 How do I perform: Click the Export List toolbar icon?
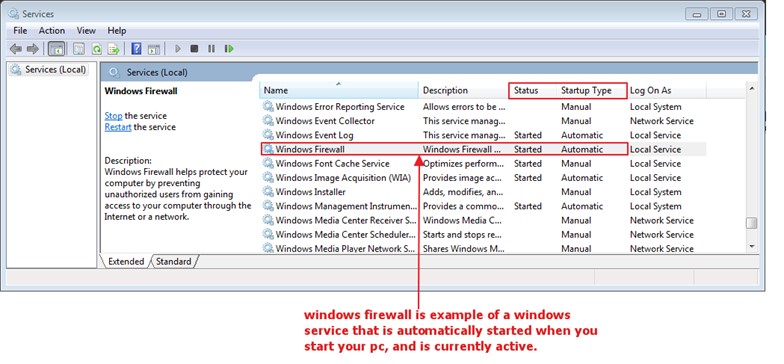pos(114,48)
